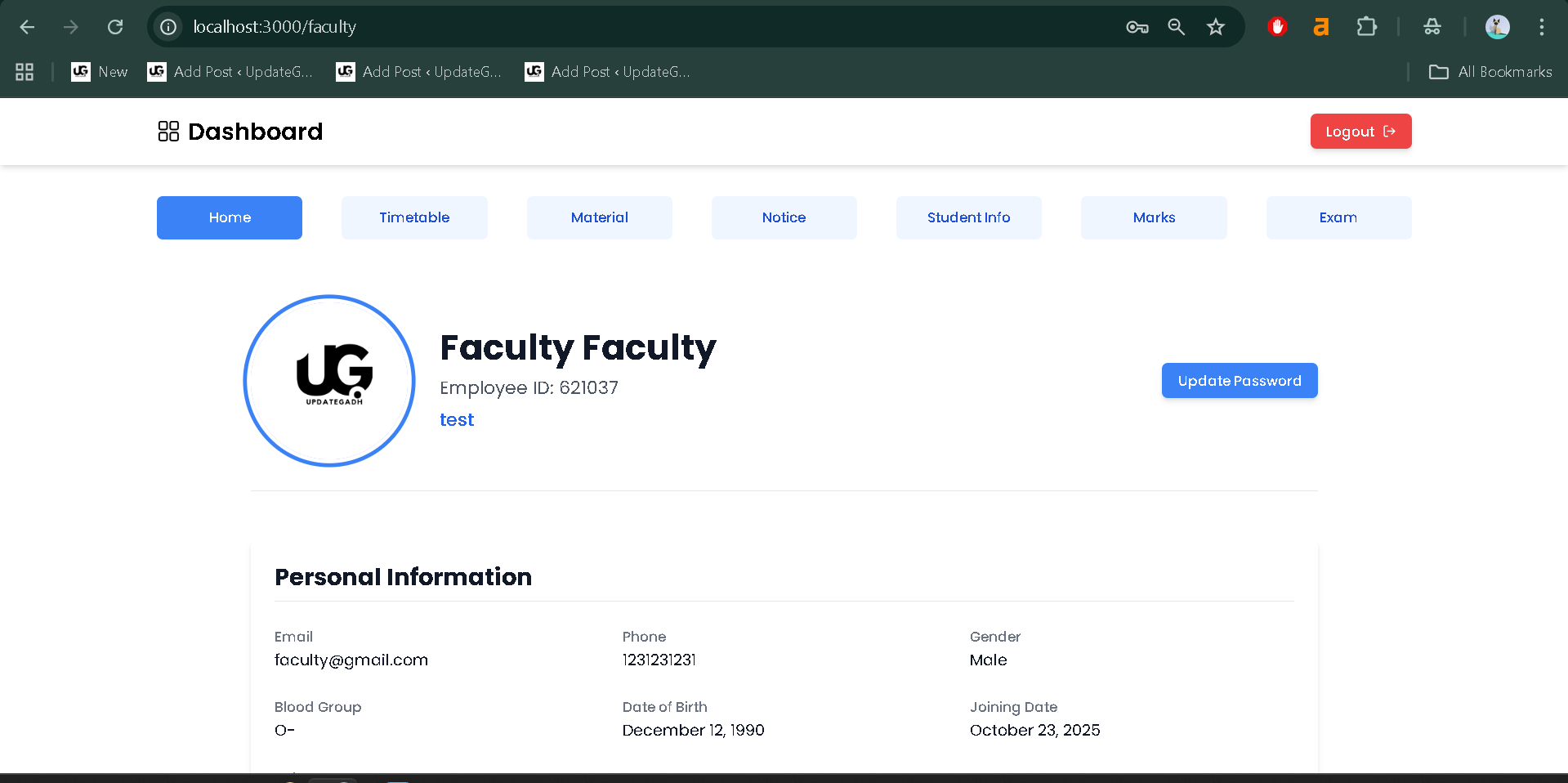Open the Student Info section
This screenshot has height=783, width=1568.
click(x=968, y=217)
